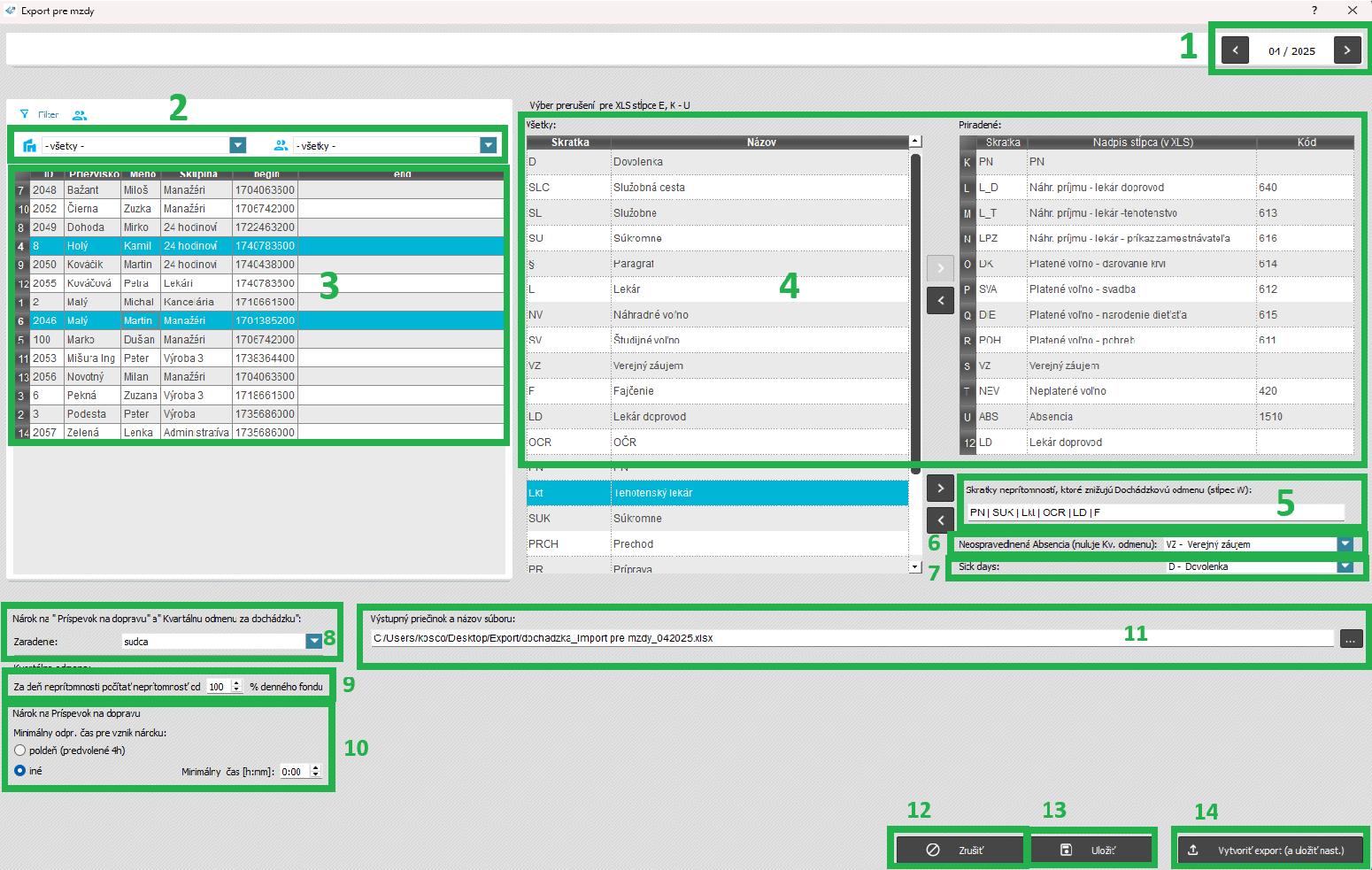
Task: Remove abbreviation from attendance bonus list
Action: tap(940, 520)
